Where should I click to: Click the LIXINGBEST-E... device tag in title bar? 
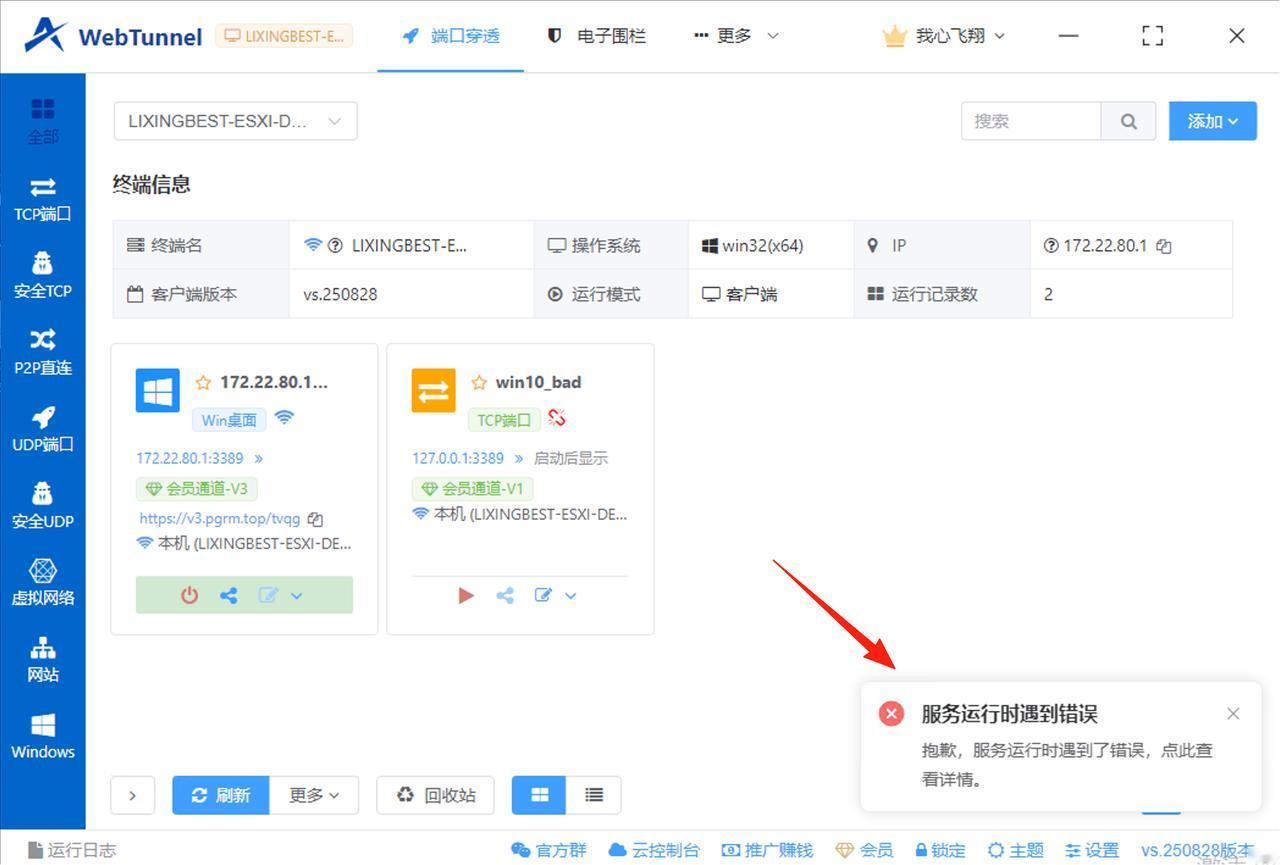pos(284,36)
